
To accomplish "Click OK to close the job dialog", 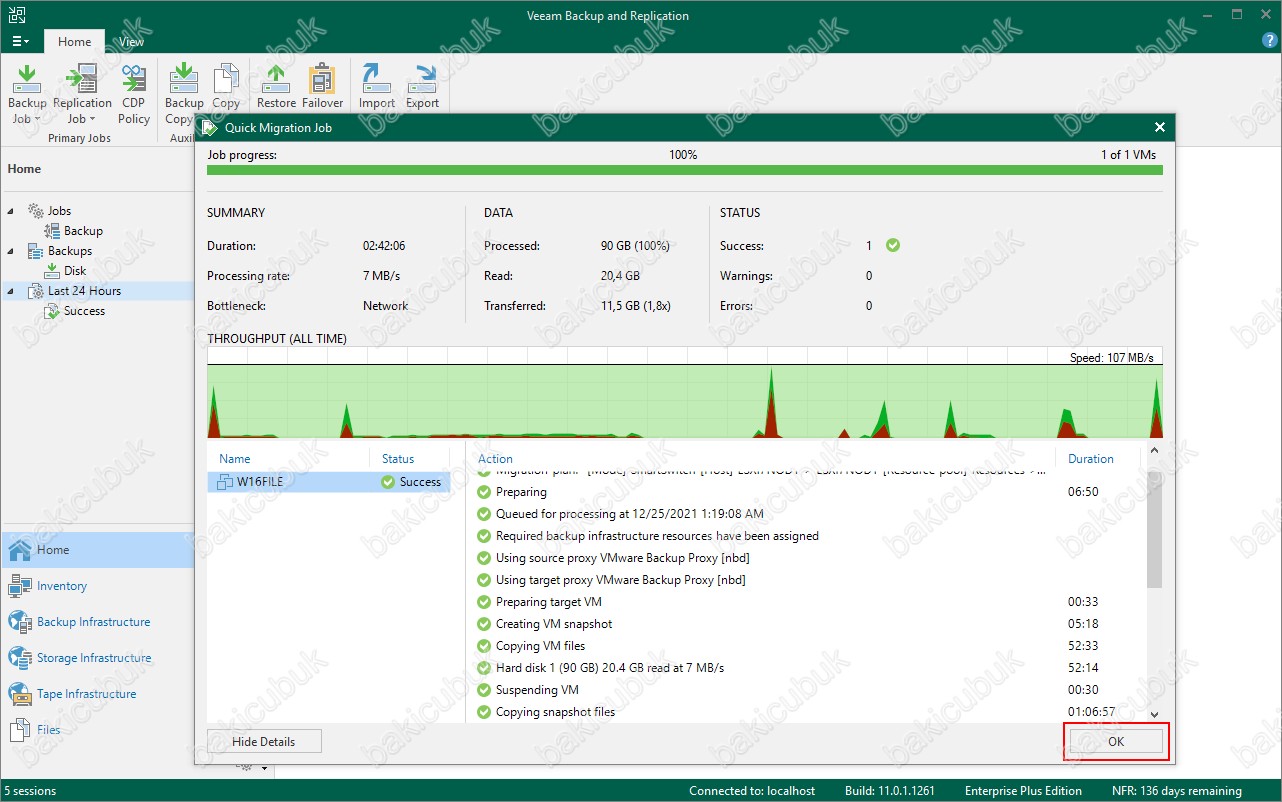I will tap(1116, 741).
